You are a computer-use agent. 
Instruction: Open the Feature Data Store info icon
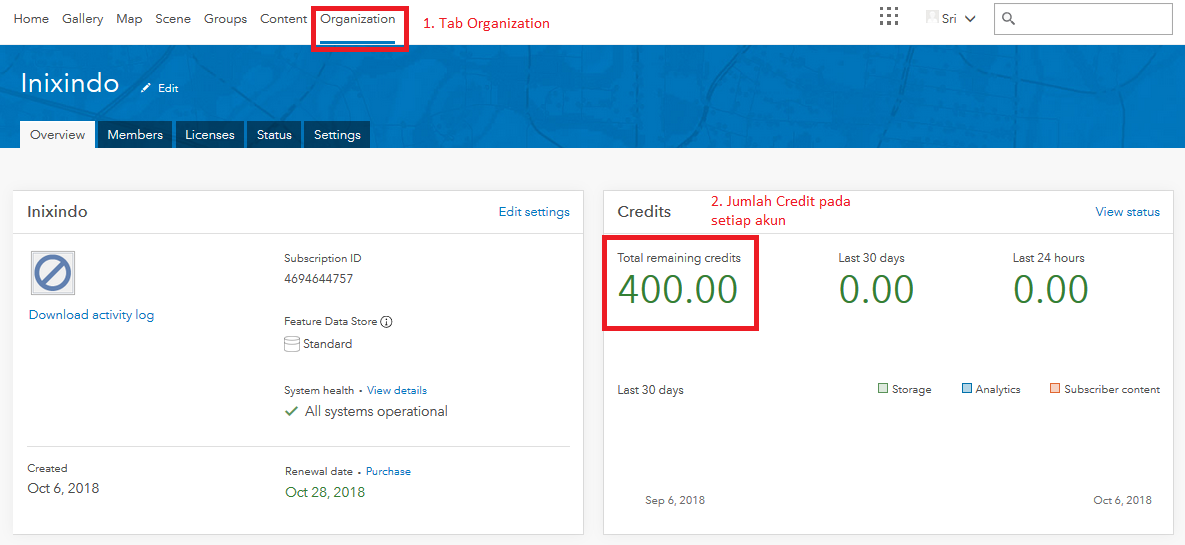coord(386,321)
